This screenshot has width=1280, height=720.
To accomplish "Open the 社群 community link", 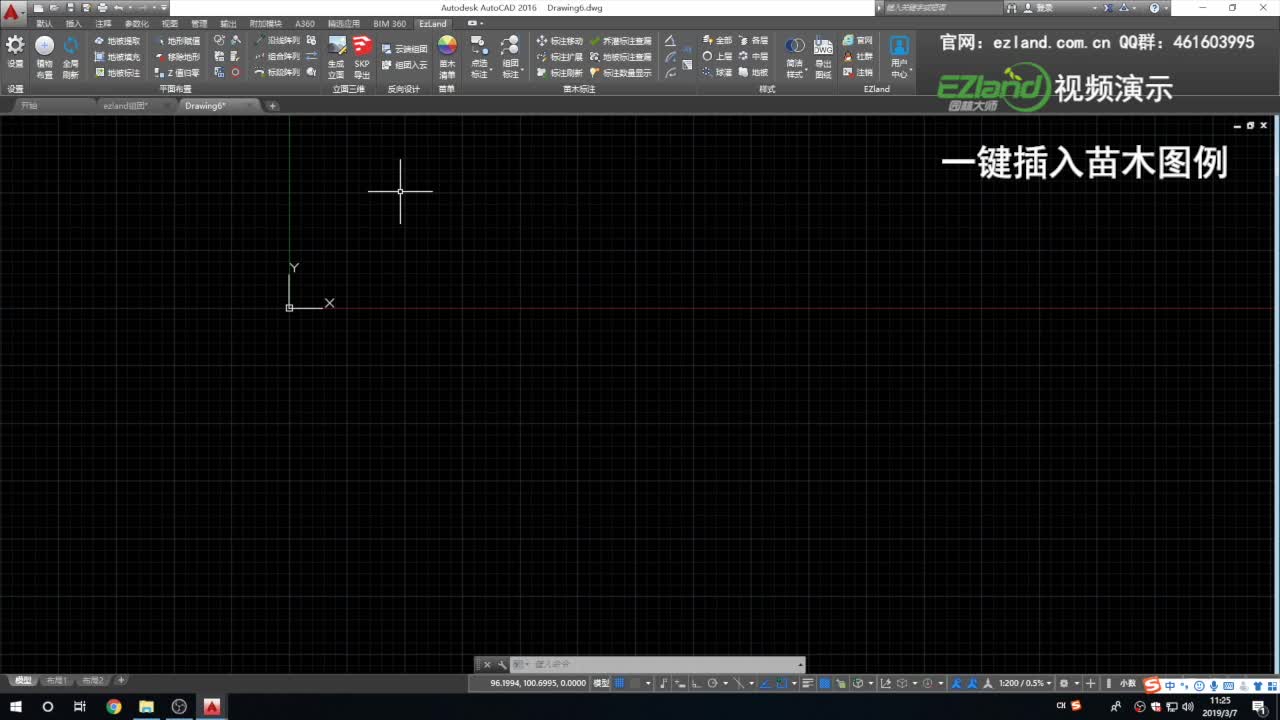I will (858, 57).
